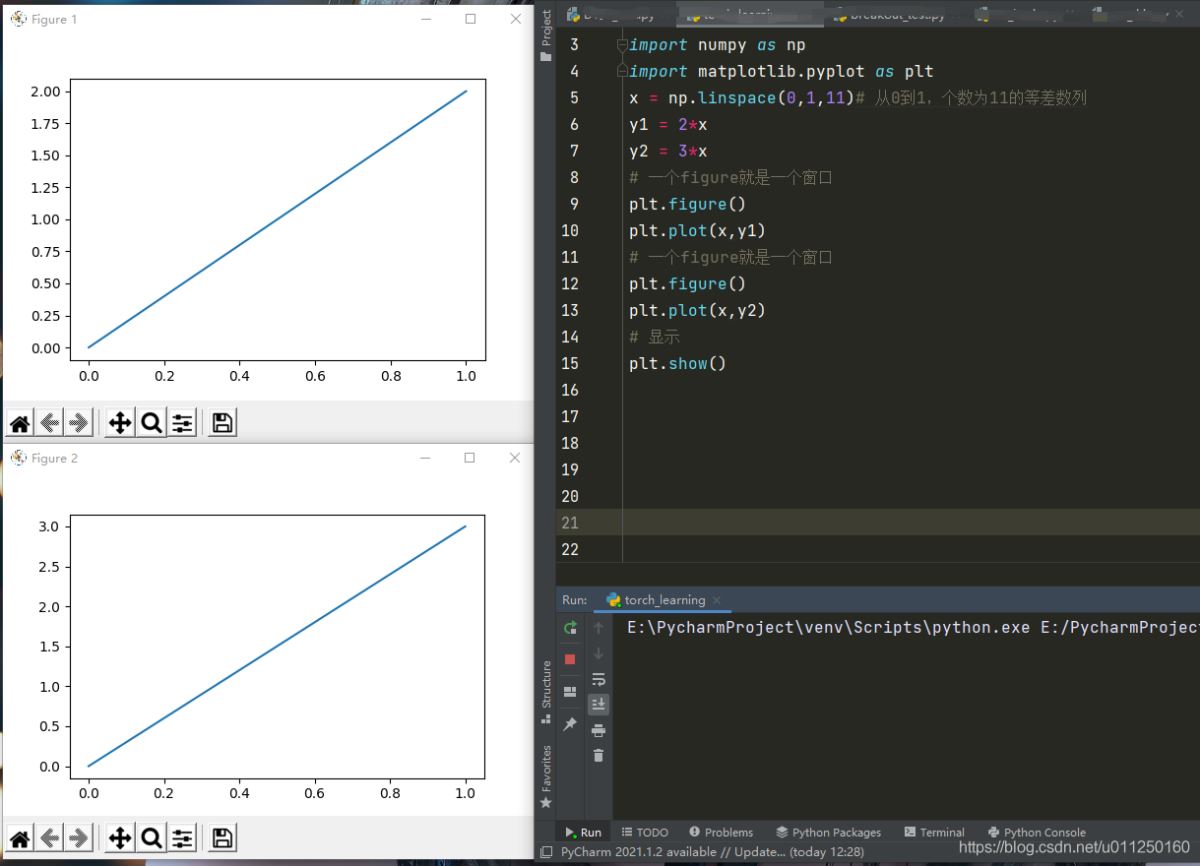Toggle Zoom-to-rectangle tool in Figure 2

[x=151, y=838]
